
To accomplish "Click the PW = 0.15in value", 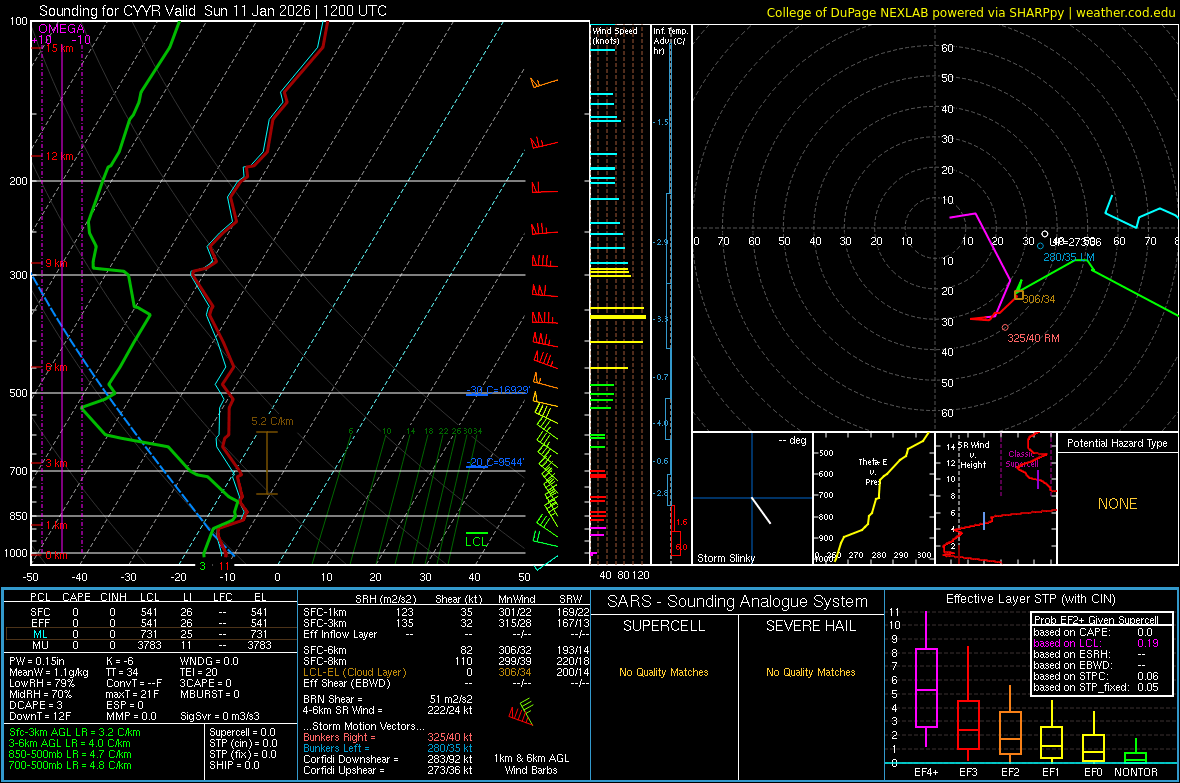I will click(x=37, y=661).
